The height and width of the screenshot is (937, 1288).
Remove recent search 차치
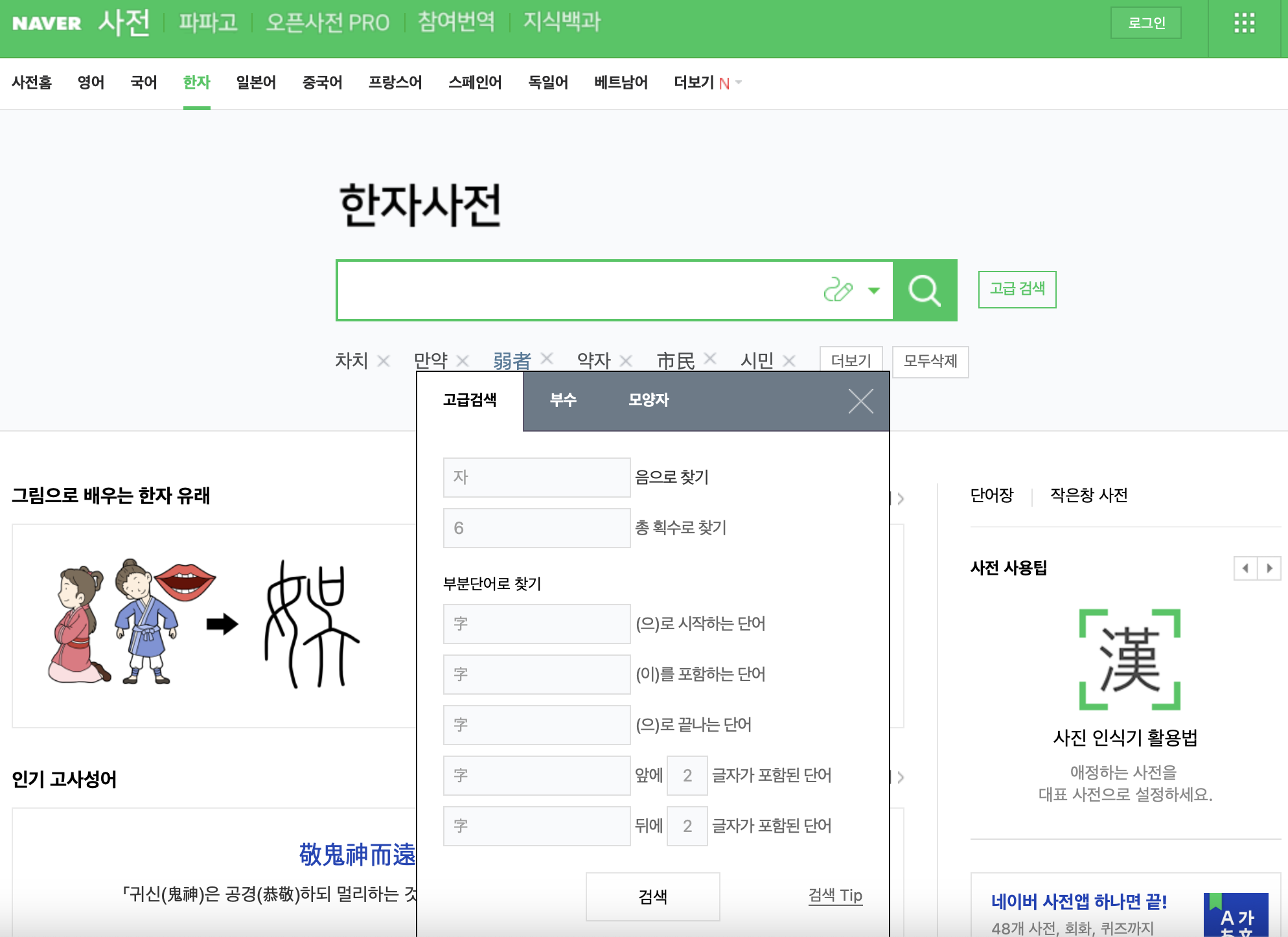click(384, 361)
